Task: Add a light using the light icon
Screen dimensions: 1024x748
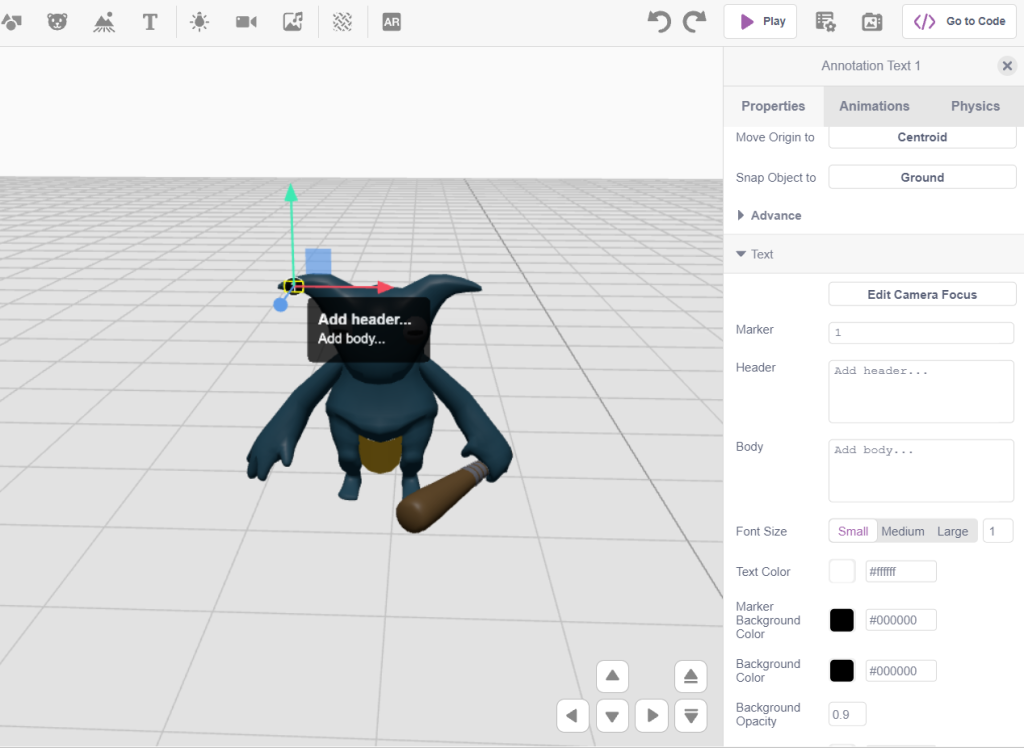Action: [x=199, y=21]
